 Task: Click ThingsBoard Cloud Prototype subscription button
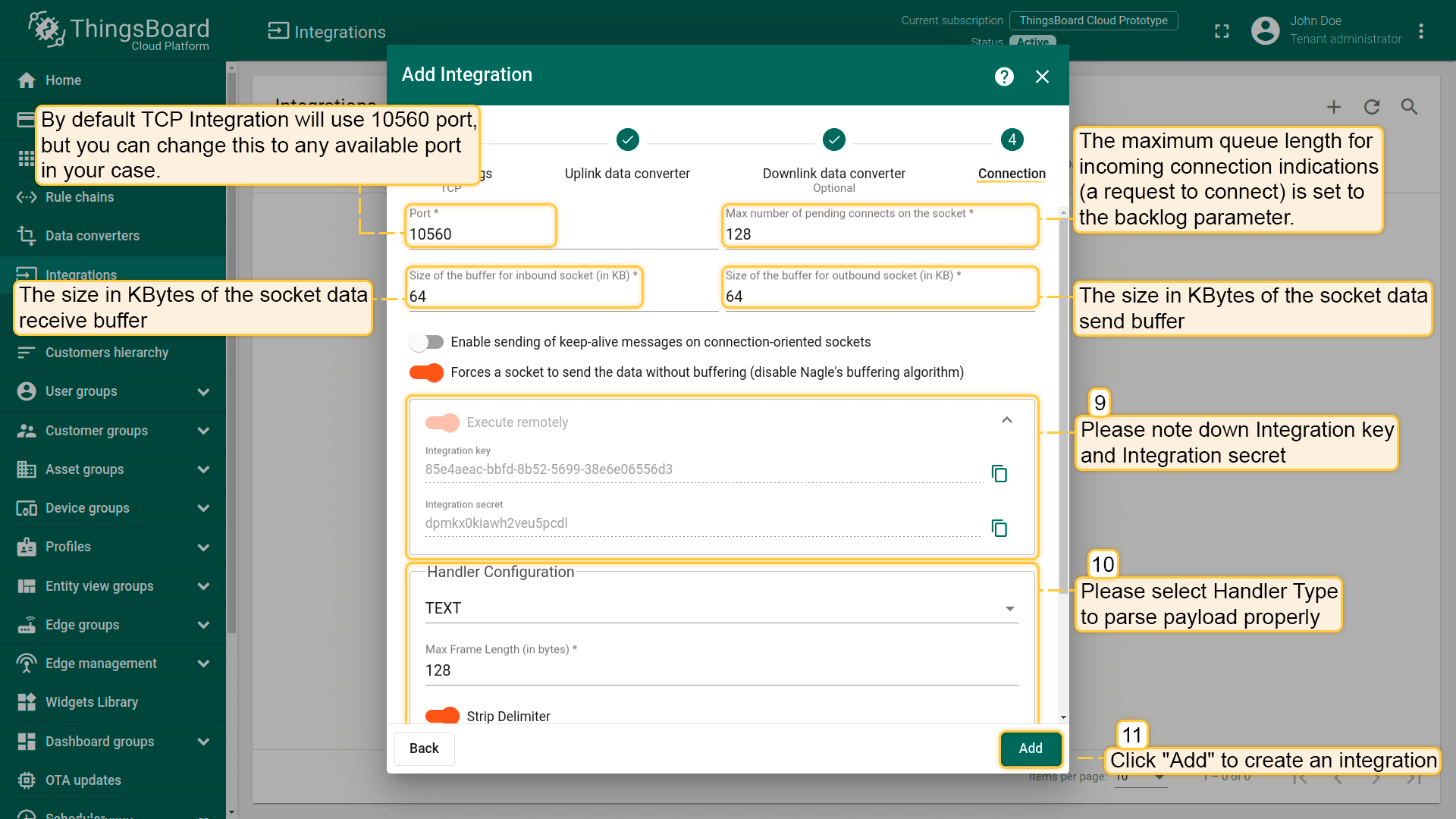click(1094, 20)
